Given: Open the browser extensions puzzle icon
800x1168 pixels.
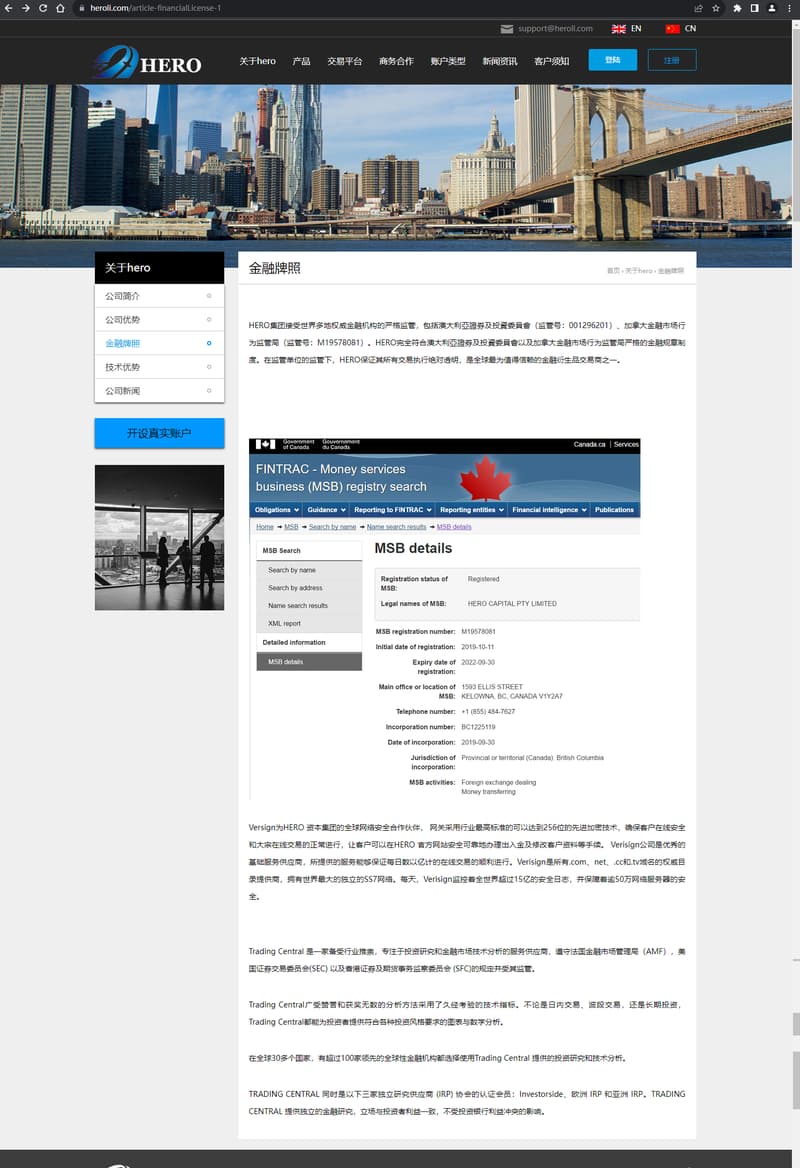Looking at the screenshot, I should 737,8.
